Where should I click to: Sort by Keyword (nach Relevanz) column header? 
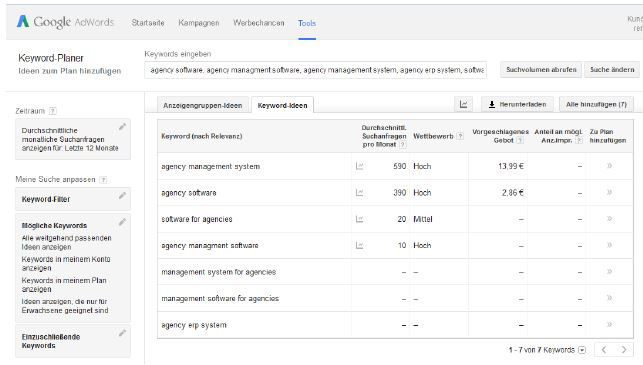202,136
